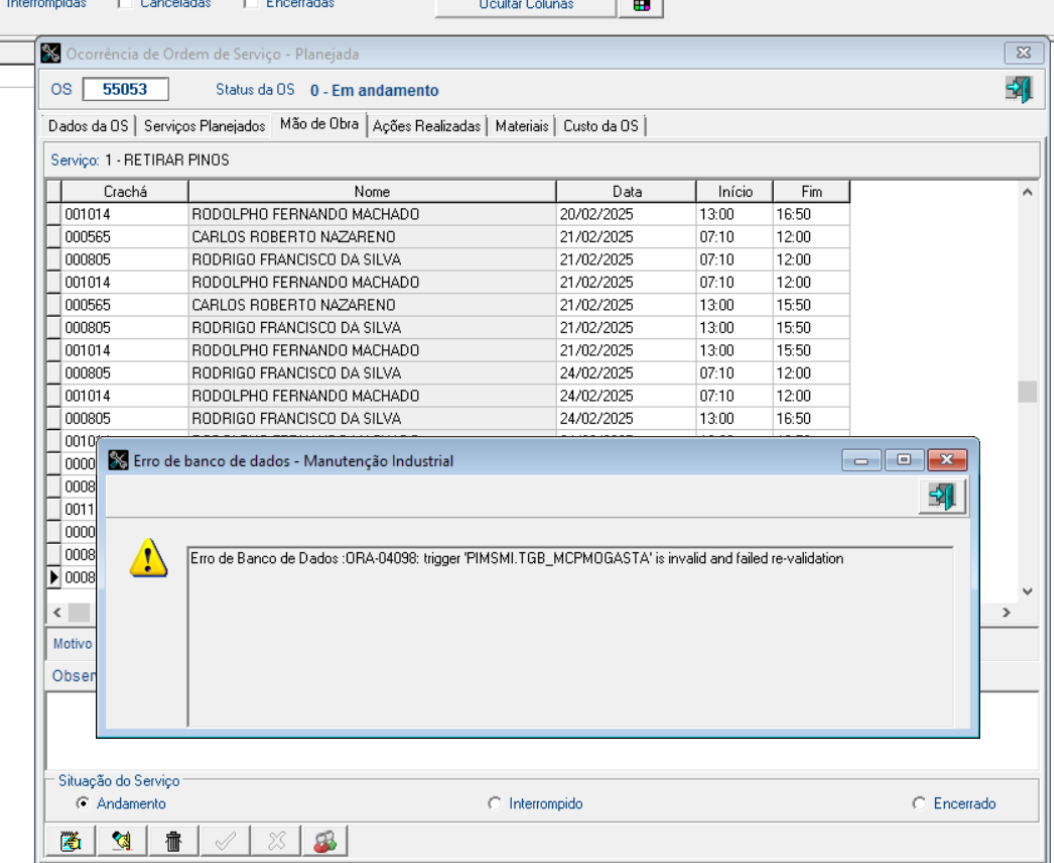1054x863 pixels.
Task: Open the Custo da OS tab
Action: (601, 126)
